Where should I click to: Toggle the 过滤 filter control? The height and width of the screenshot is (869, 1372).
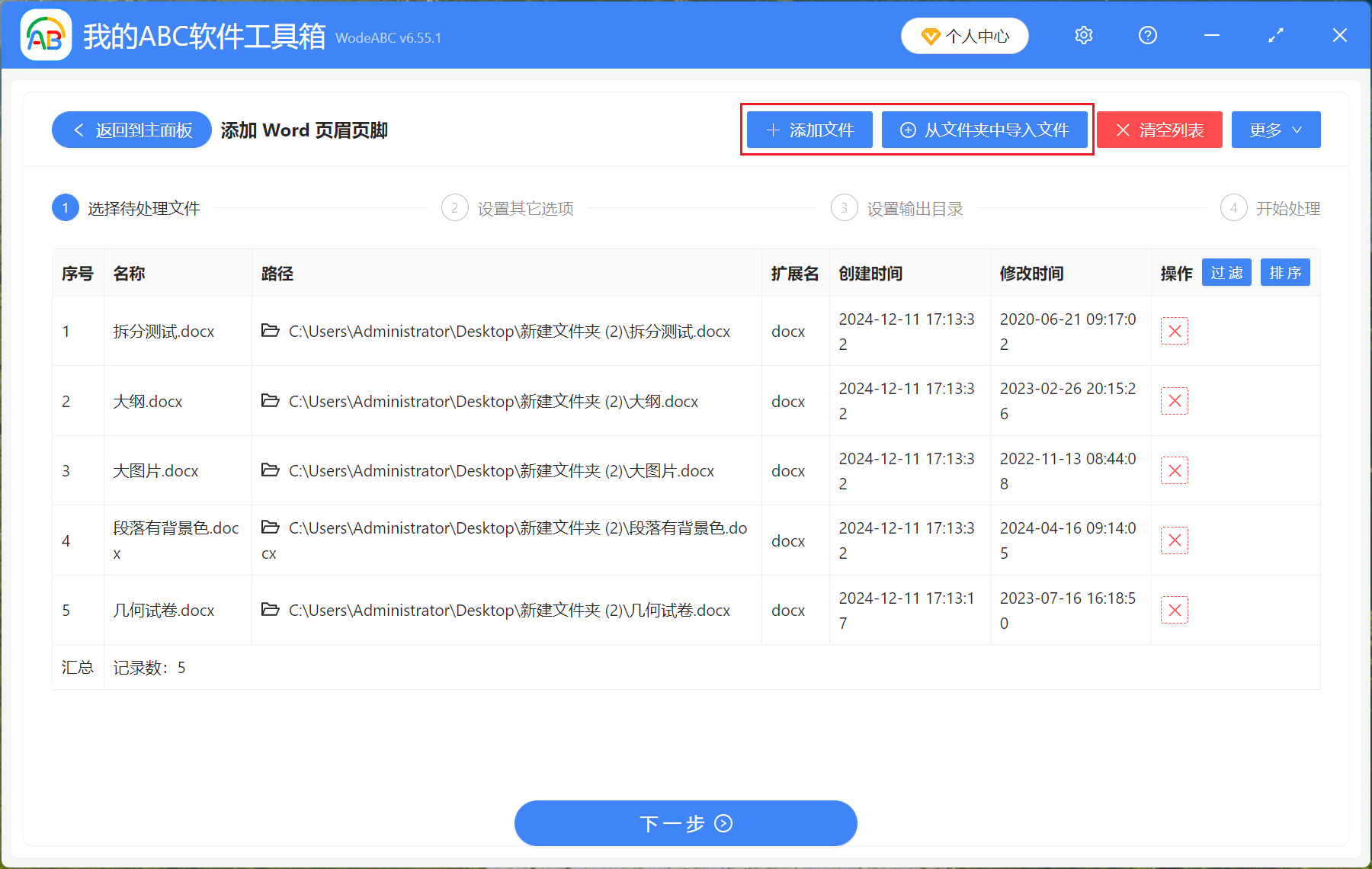coord(1226,272)
